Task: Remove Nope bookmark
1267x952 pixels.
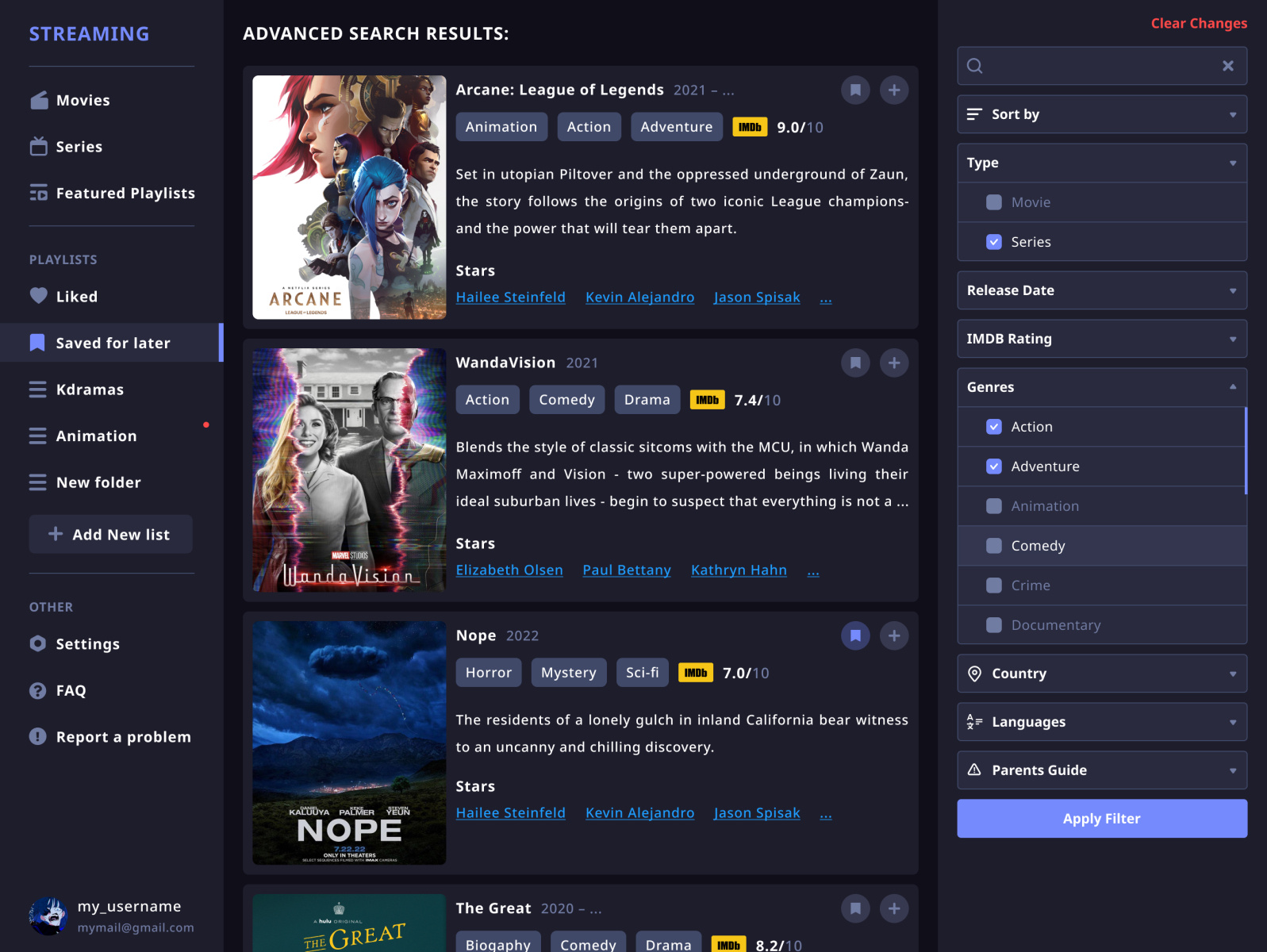Action: [855, 635]
